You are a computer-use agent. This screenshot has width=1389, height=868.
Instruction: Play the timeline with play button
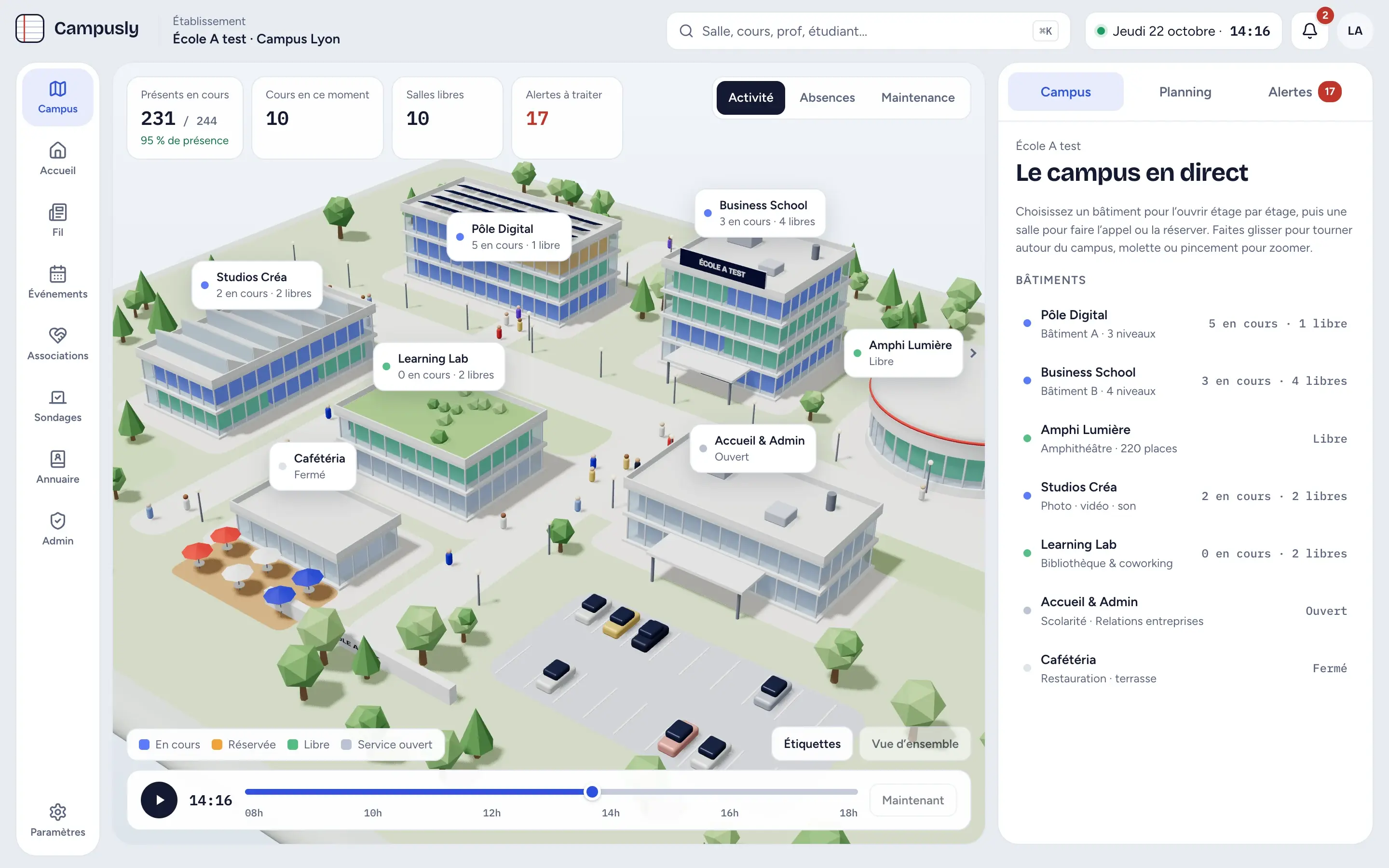[x=159, y=800]
